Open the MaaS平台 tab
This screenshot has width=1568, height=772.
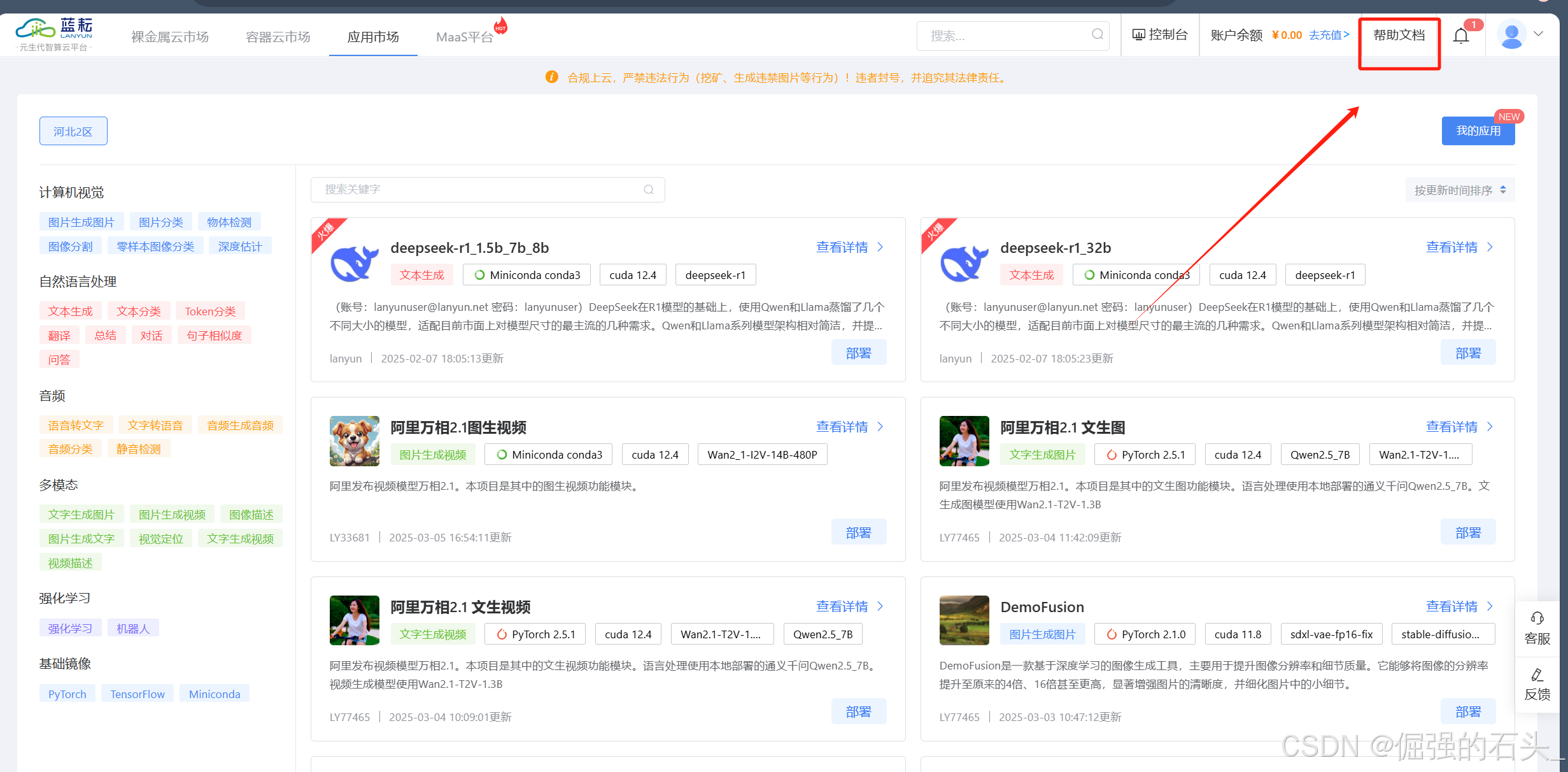tap(465, 37)
